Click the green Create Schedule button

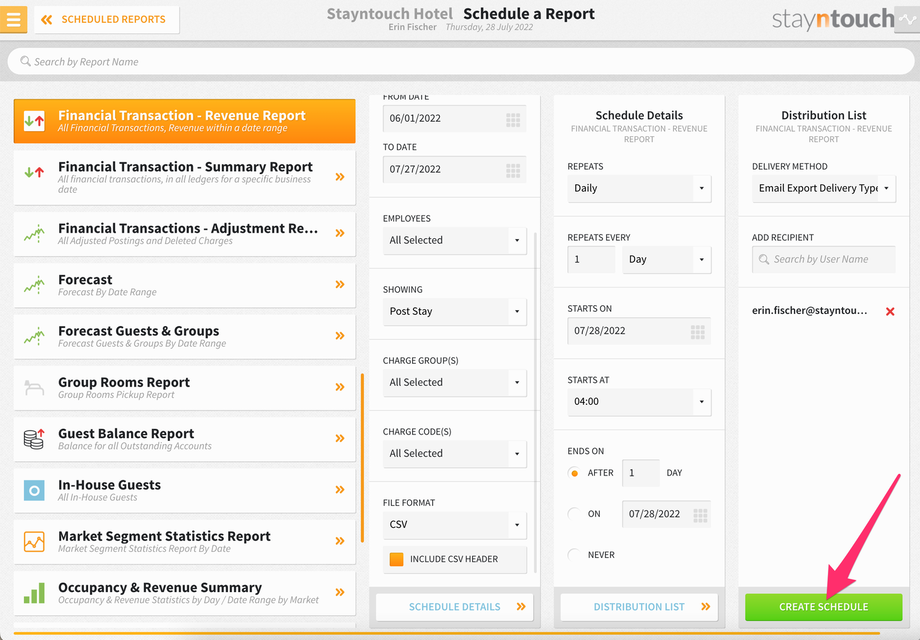click(x=824, y=607)
